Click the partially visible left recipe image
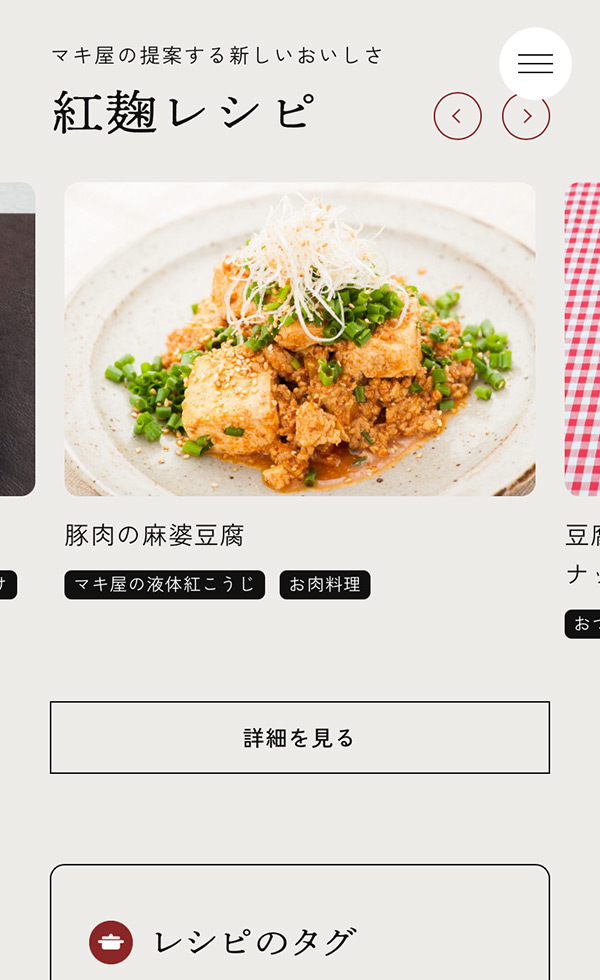This screenshot has width=600, height=980. coord(18,339)
